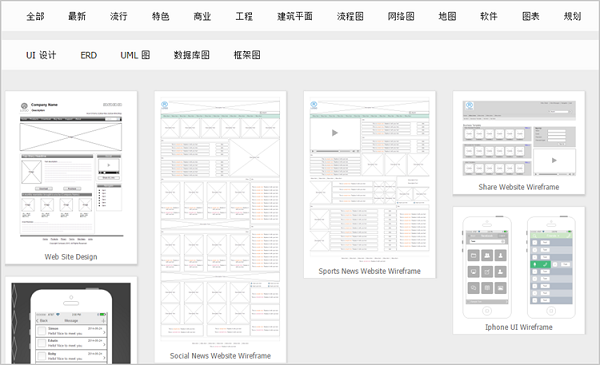Open the Share Website Wireframe template
Viewport: 600px width, 365px height.
coord(519,143)
